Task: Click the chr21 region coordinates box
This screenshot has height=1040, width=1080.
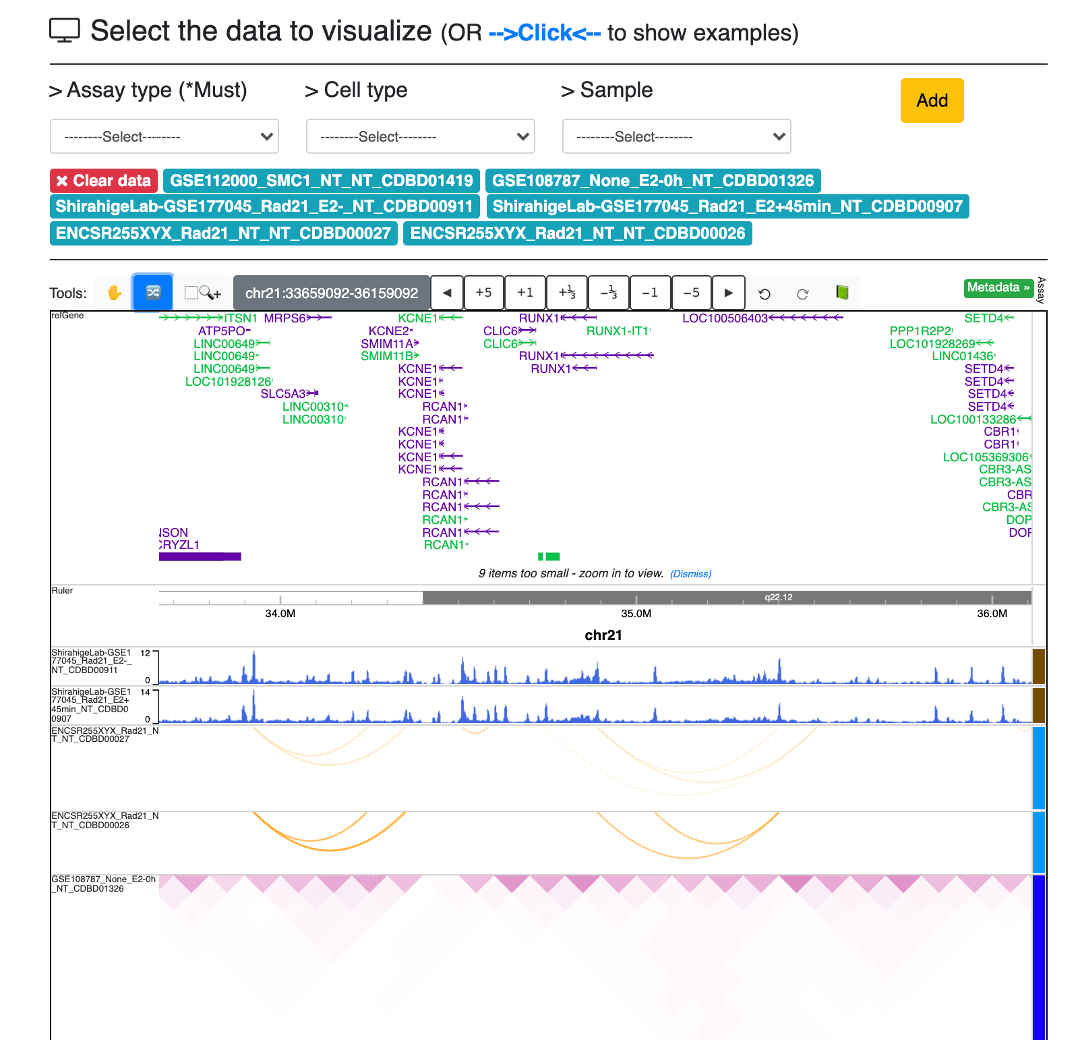Action: click(x=331, y=293)
